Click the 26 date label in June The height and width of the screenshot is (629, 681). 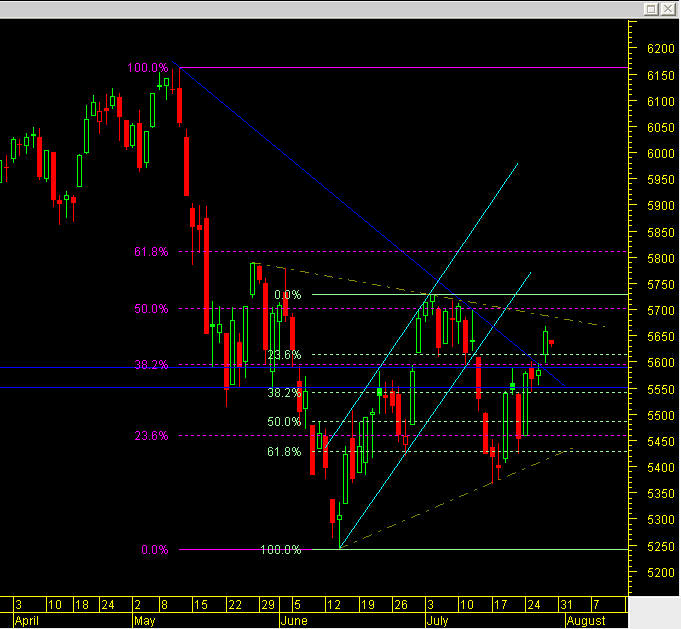tap(400, 605)
